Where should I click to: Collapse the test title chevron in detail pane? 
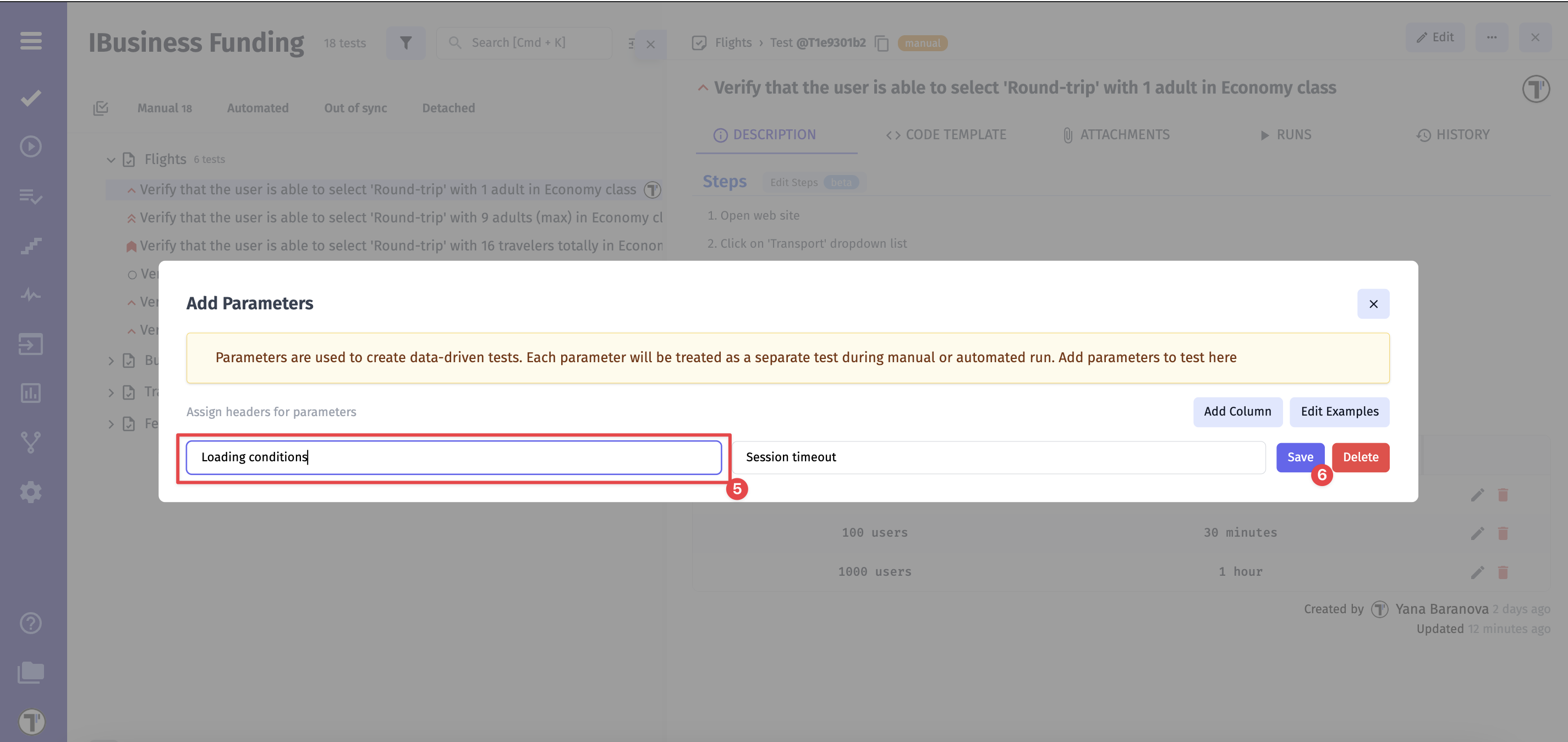(703, 88)
